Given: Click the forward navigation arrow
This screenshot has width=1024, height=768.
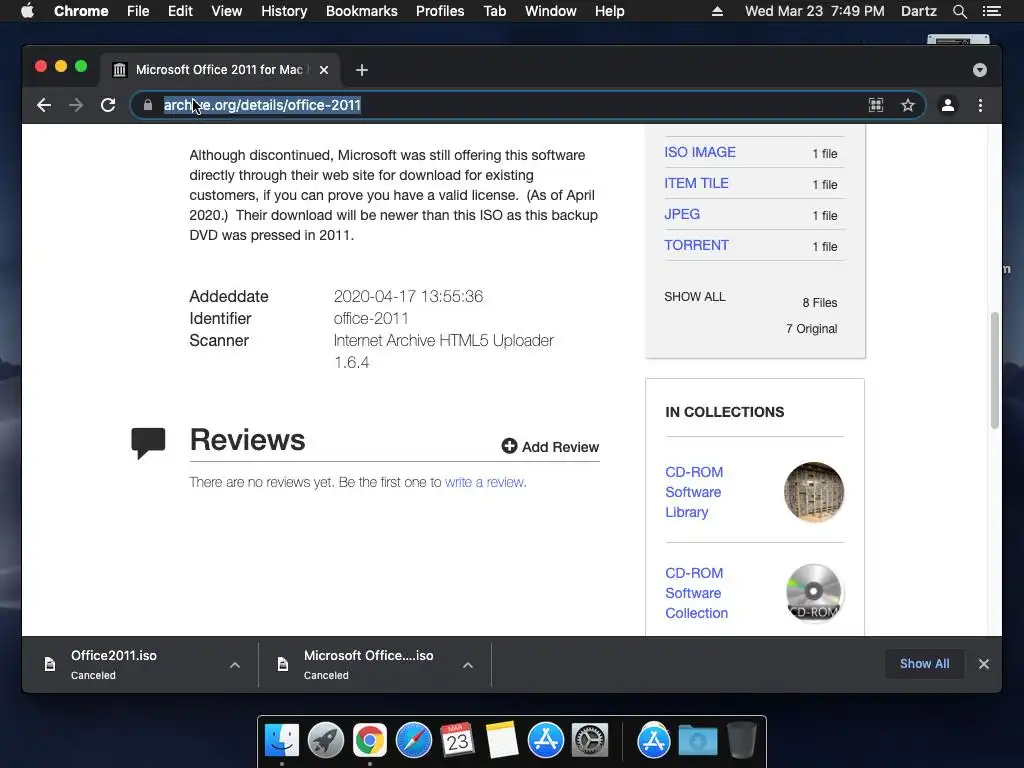Looking at the screenshot, I should (76, 105).
